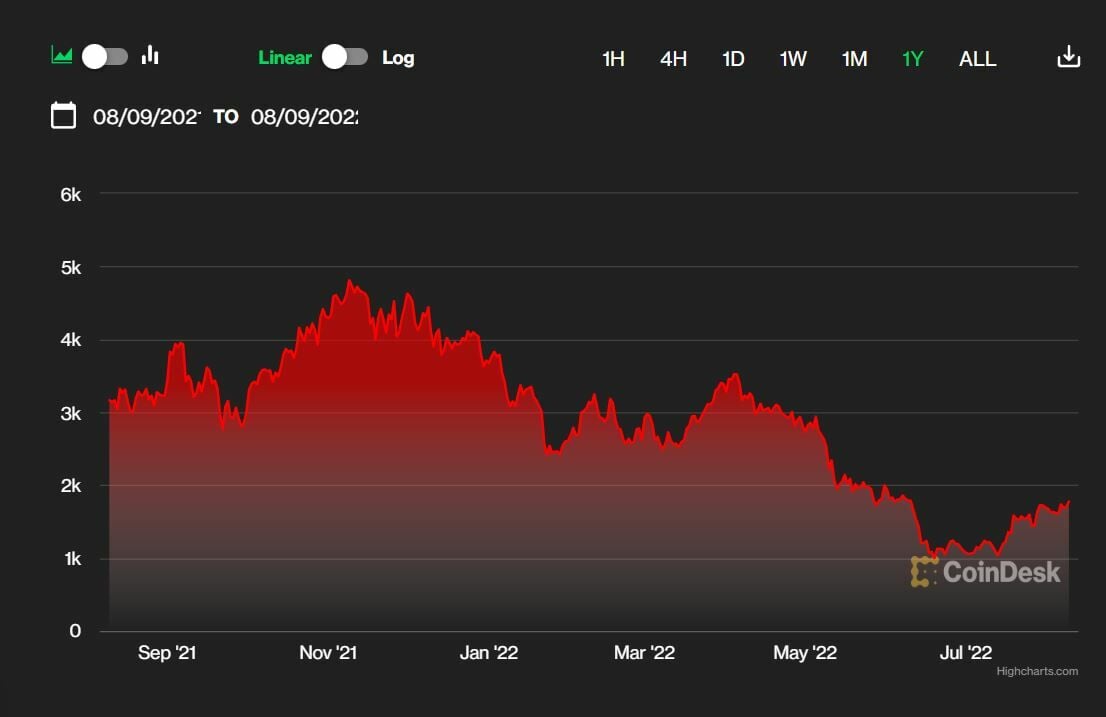Viewport: 1106px width, 717px height.
Task: Select the candlestick bar chart icon
Action: coord(150,55)
